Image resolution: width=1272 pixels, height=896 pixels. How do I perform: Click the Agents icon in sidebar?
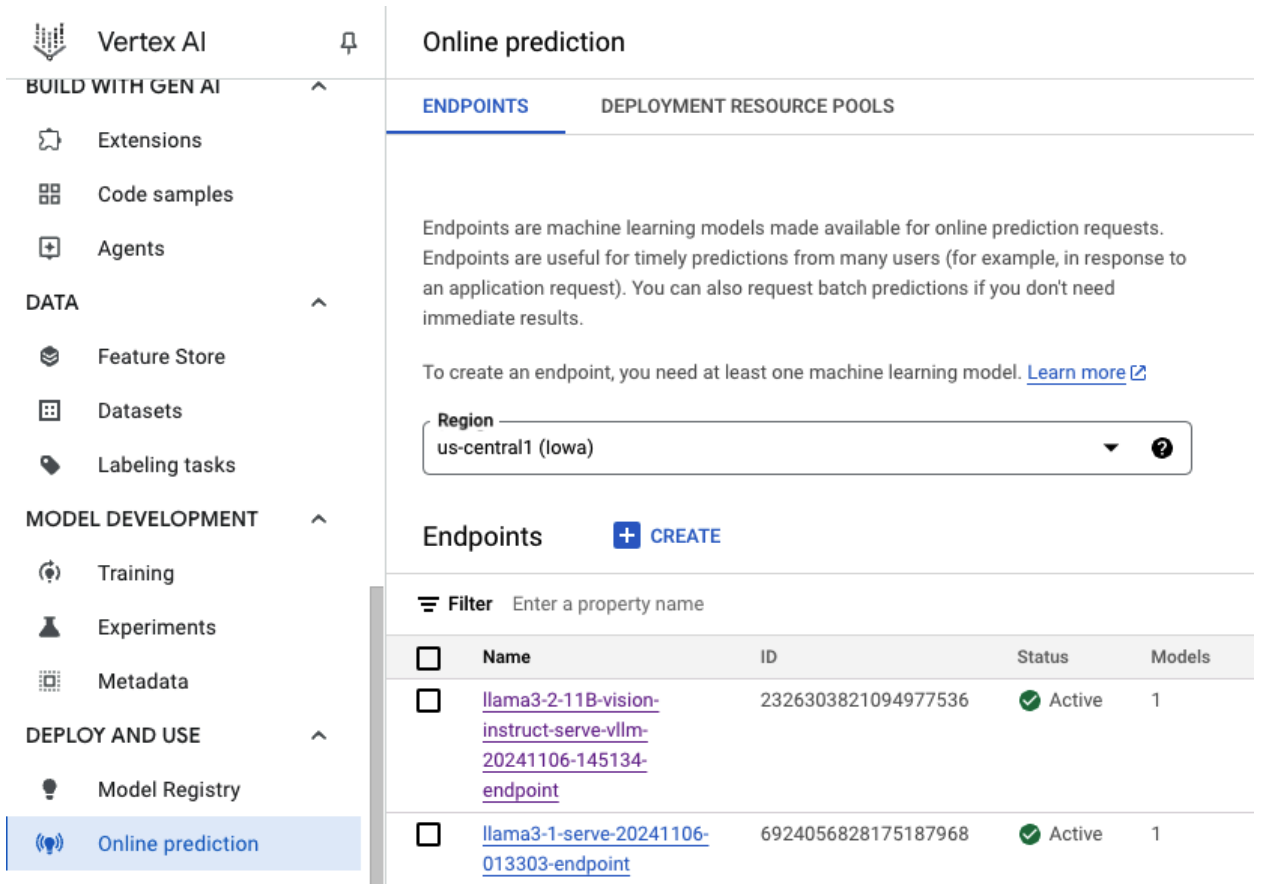(x=50, y=248)
